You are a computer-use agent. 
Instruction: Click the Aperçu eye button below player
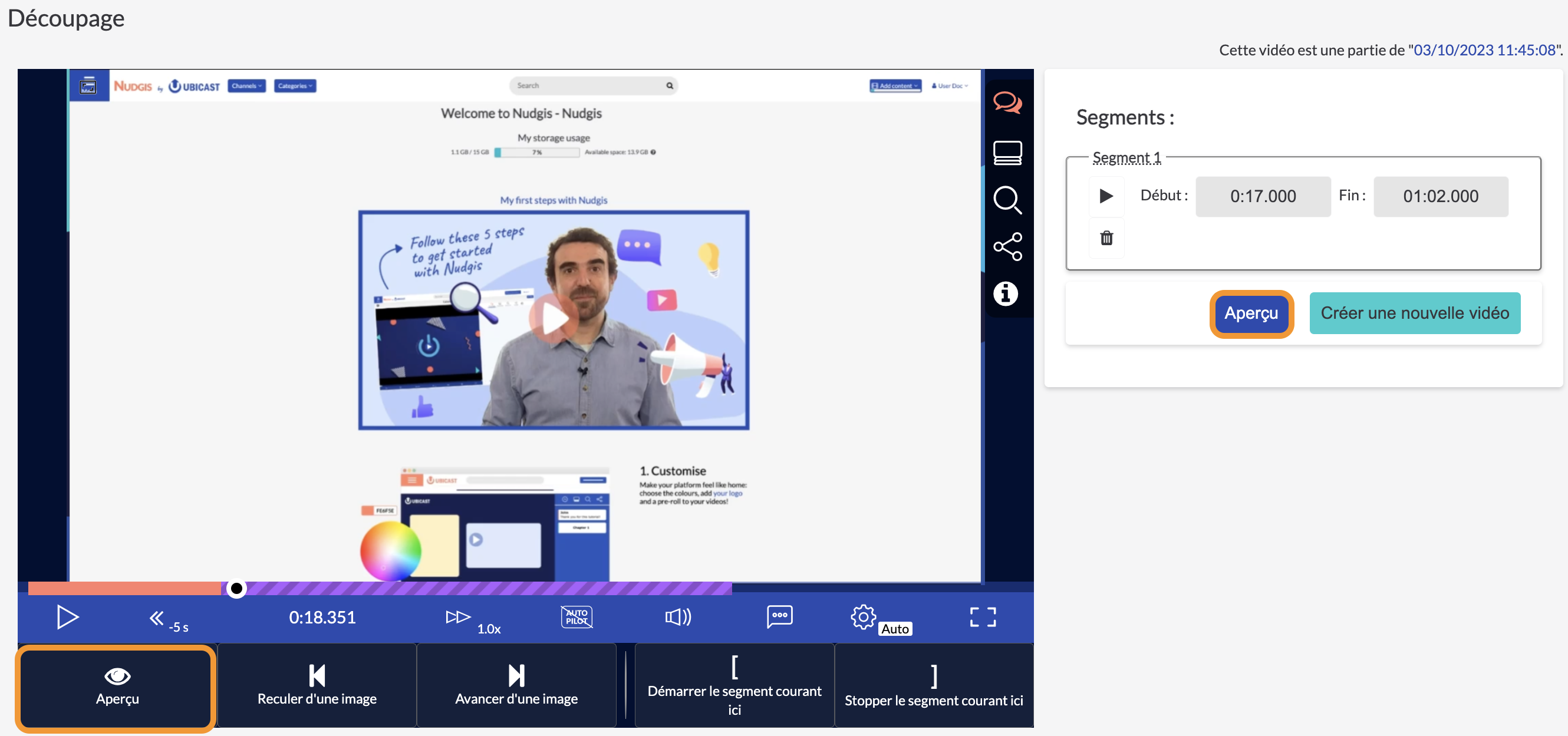coord(116,687)
